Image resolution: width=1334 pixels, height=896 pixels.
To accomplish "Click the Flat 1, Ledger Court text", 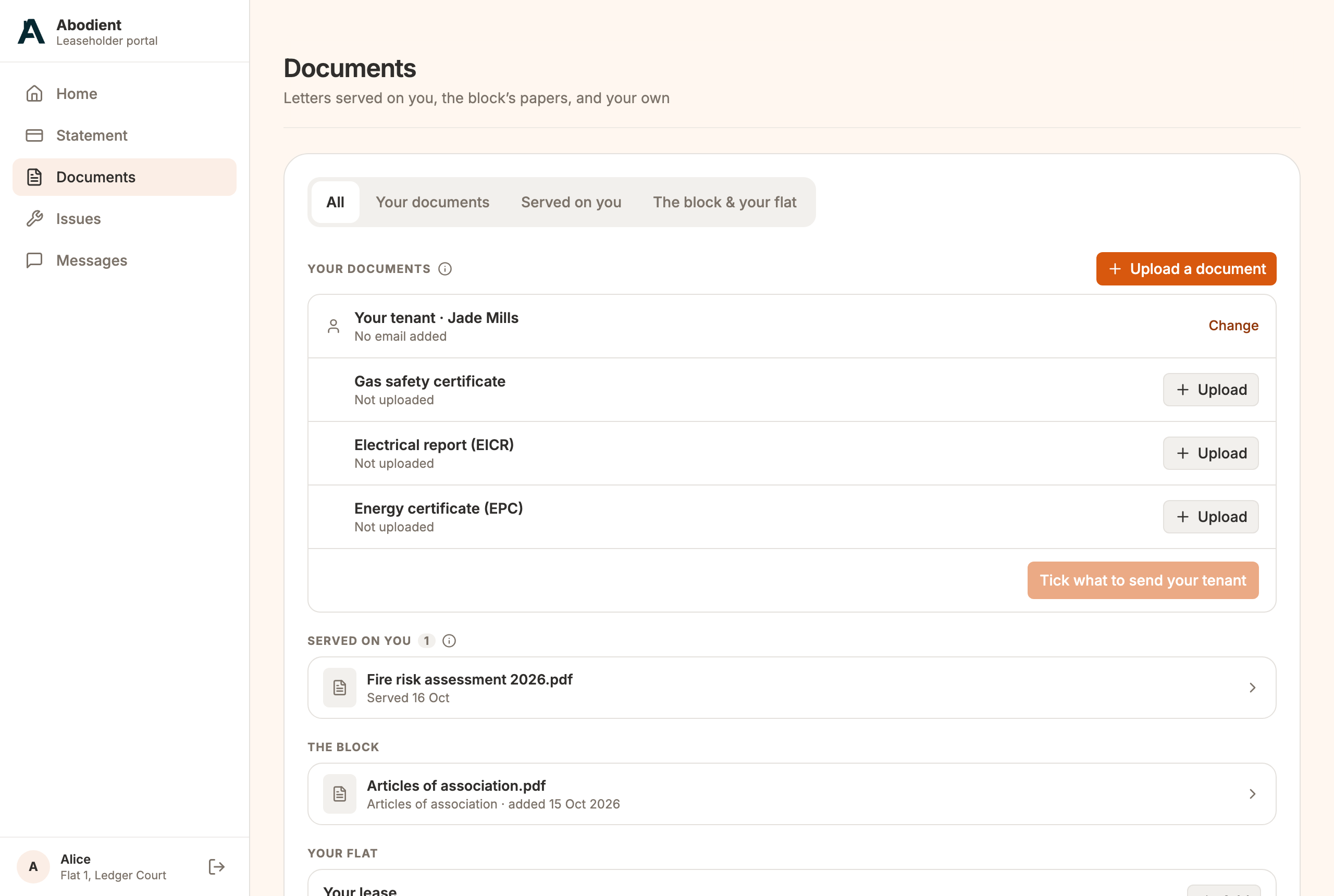I will pyautogui.click(x=113, y=875).
